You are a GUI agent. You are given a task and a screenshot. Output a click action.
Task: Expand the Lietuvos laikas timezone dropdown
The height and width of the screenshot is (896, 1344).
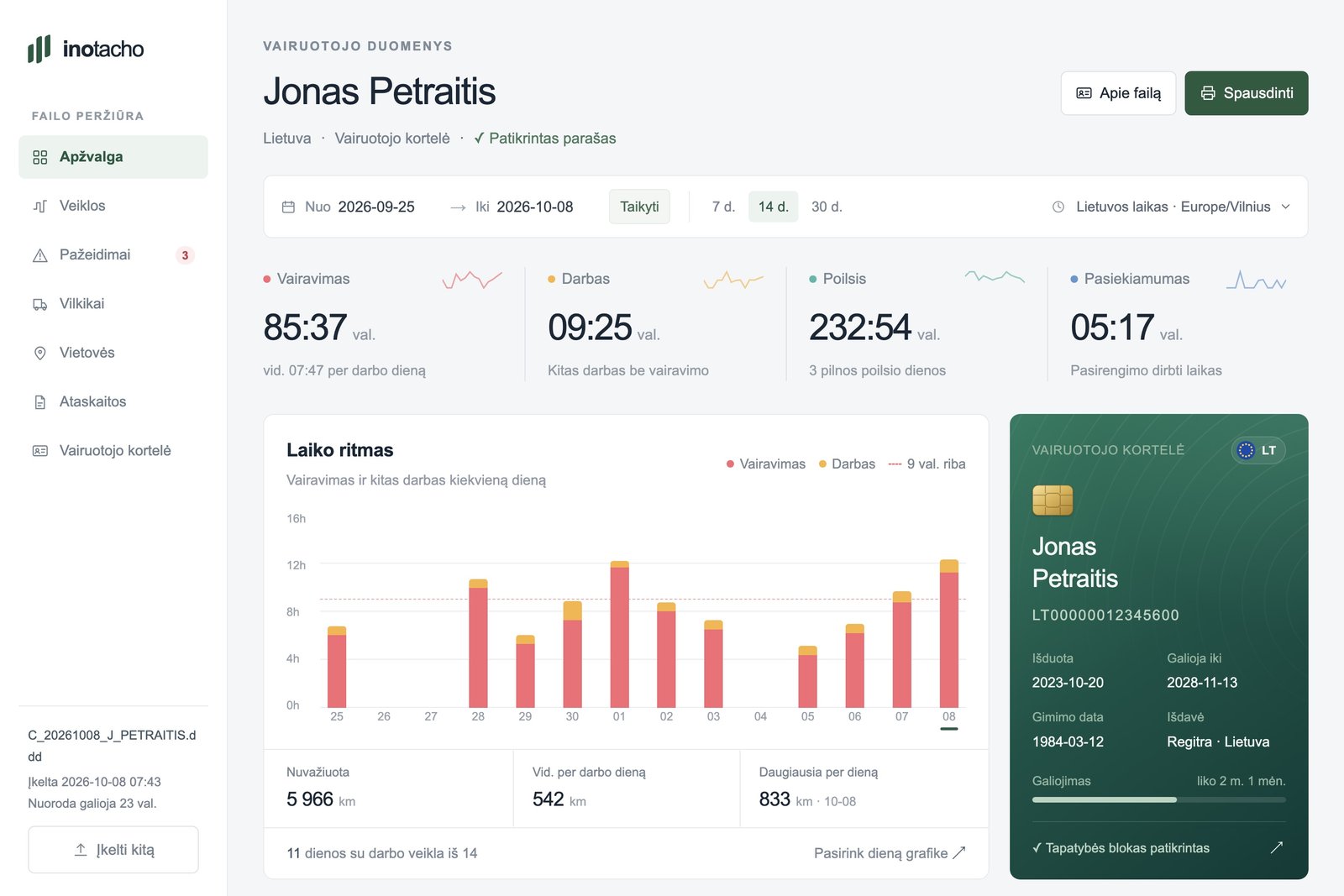coord(1171,207)
